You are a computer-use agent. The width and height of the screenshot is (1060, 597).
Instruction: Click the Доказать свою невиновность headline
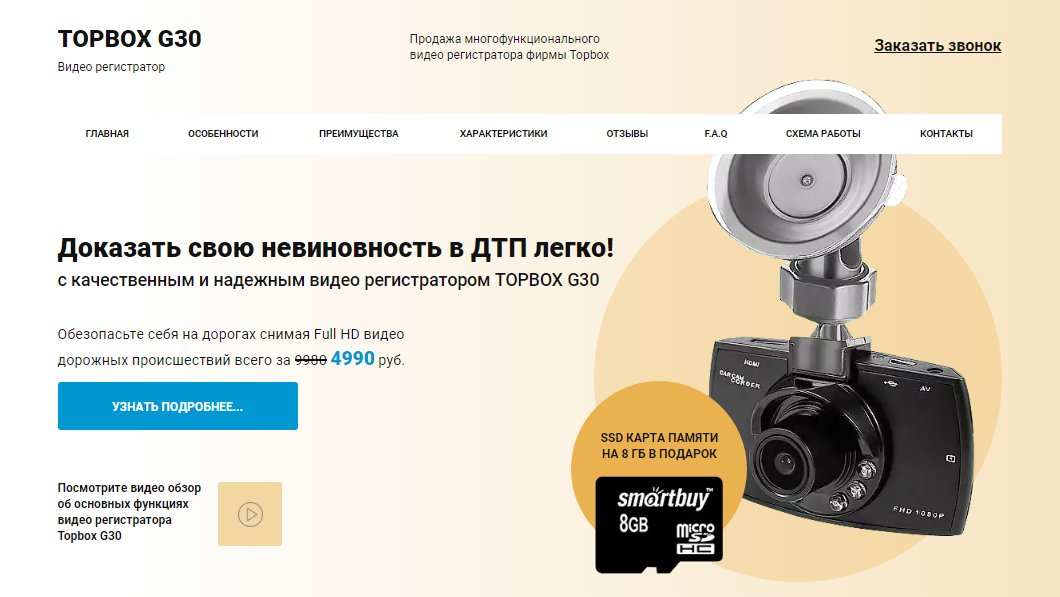pyautogui.click(x=335, y=248)
